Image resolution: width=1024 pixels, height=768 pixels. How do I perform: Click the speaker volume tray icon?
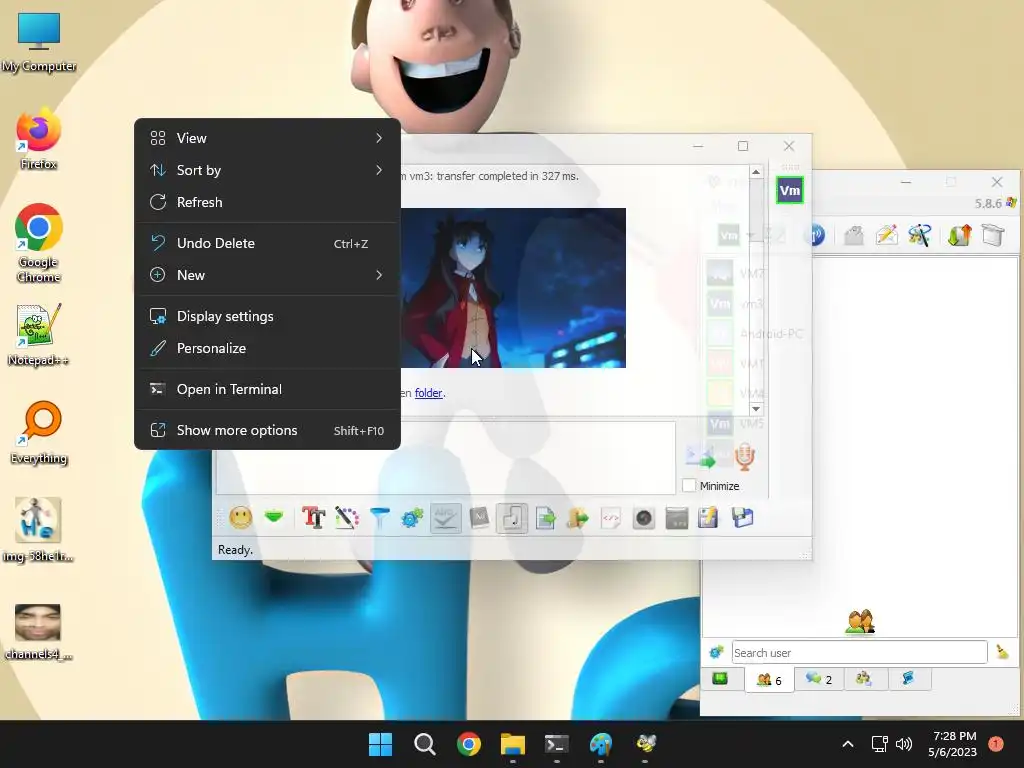click(x=904, y=744)
